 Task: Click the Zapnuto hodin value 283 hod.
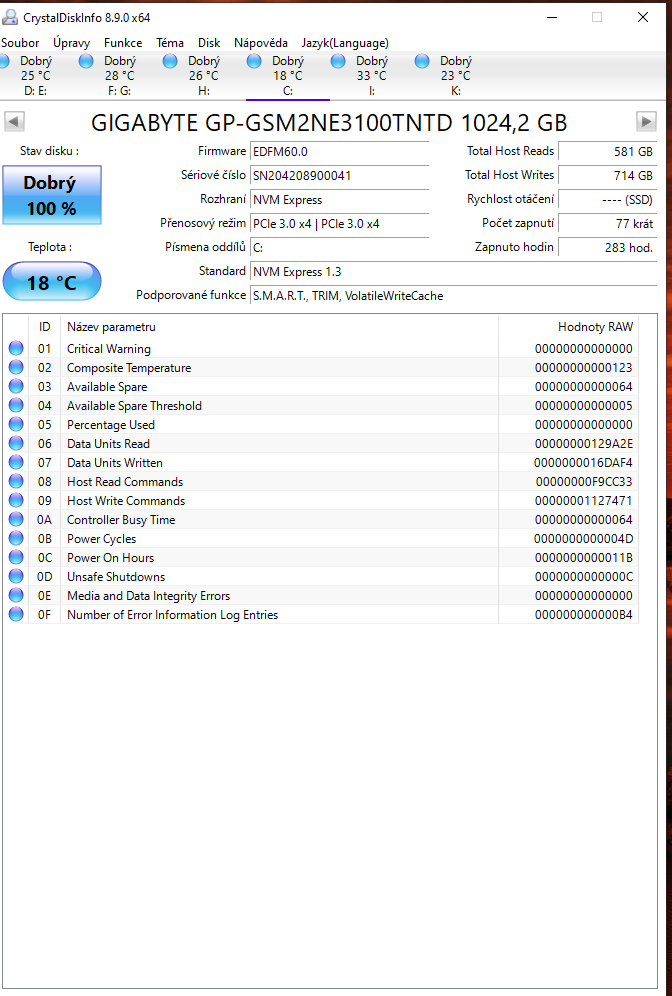[x=607, y=248]
